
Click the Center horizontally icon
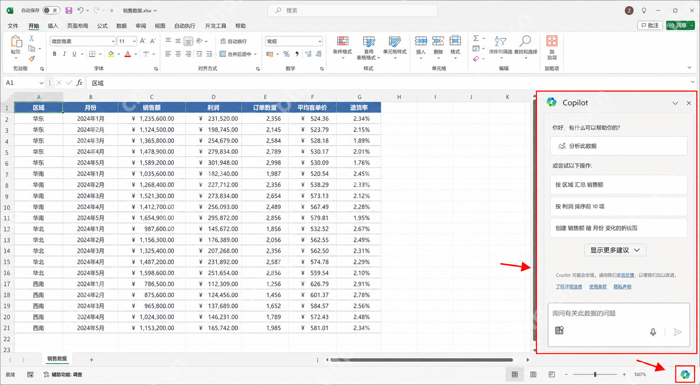pos(179,54)
